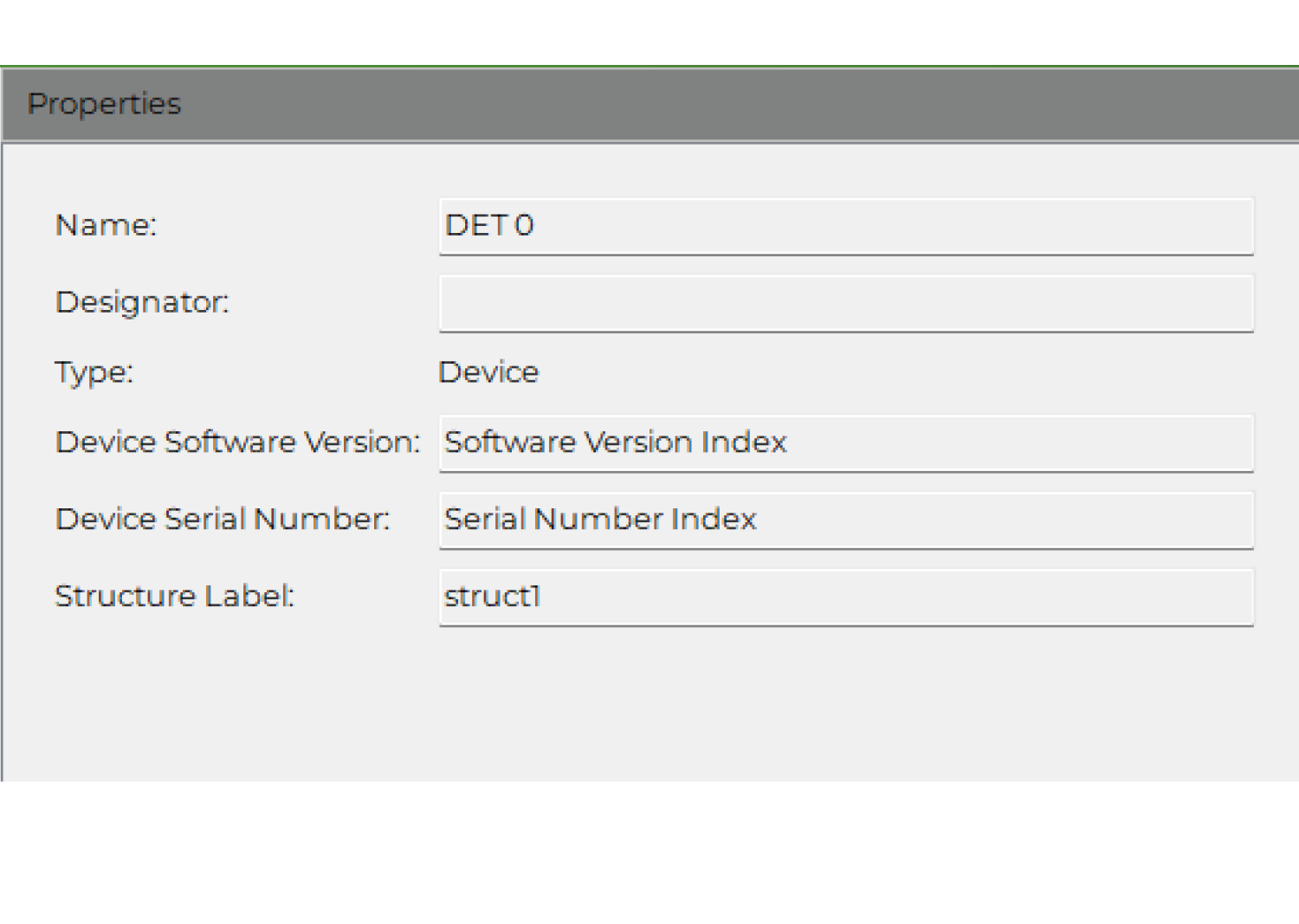The image size is (1299, 924).
Task: Click the Serial Number Index text
Action: click(x=600, y=519)
